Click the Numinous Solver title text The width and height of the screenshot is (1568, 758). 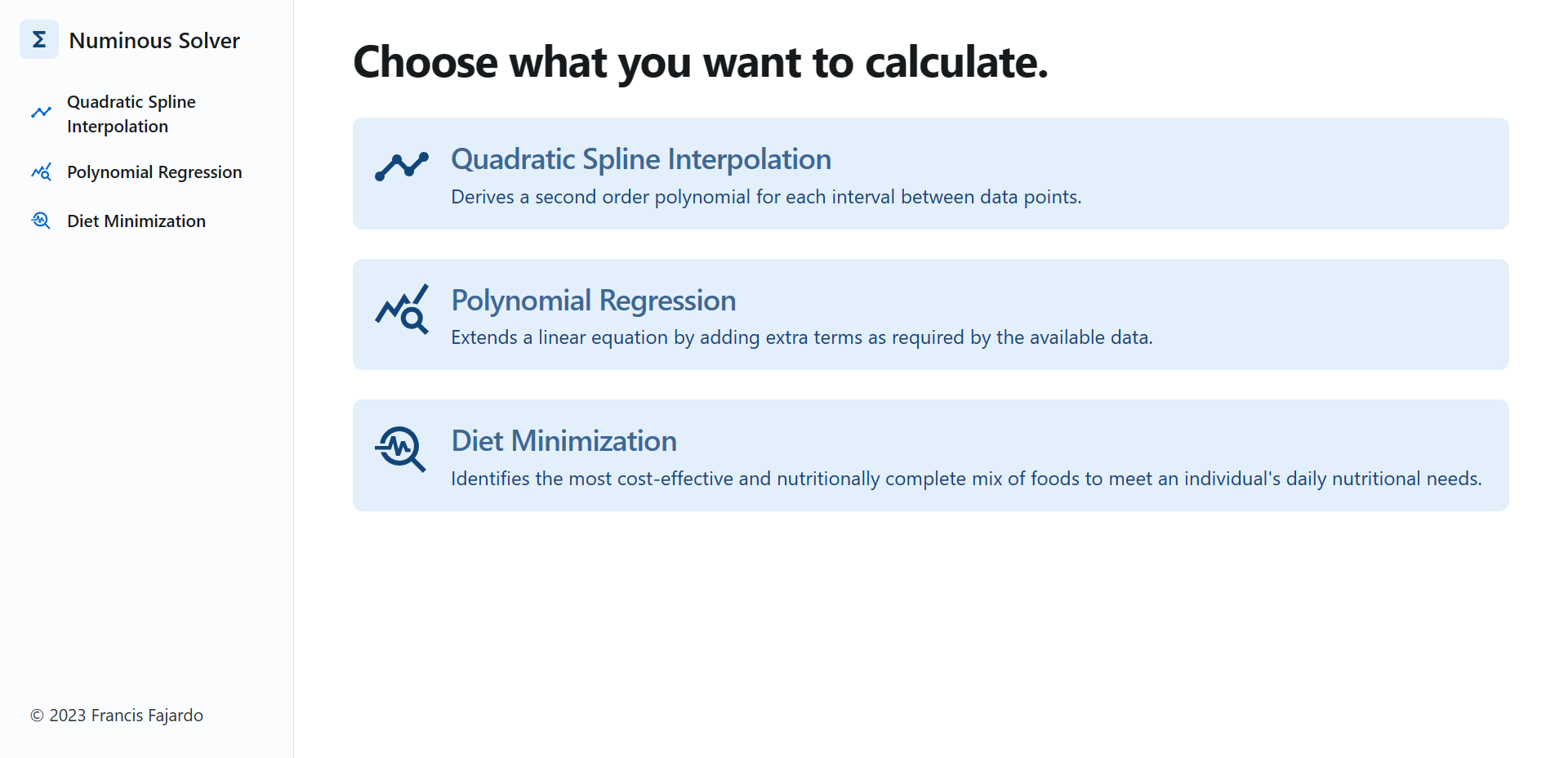point(154,41)
